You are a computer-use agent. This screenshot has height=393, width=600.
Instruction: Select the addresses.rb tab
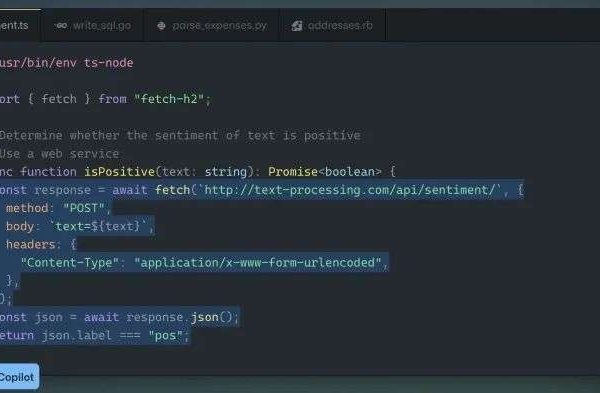[332, 26]
